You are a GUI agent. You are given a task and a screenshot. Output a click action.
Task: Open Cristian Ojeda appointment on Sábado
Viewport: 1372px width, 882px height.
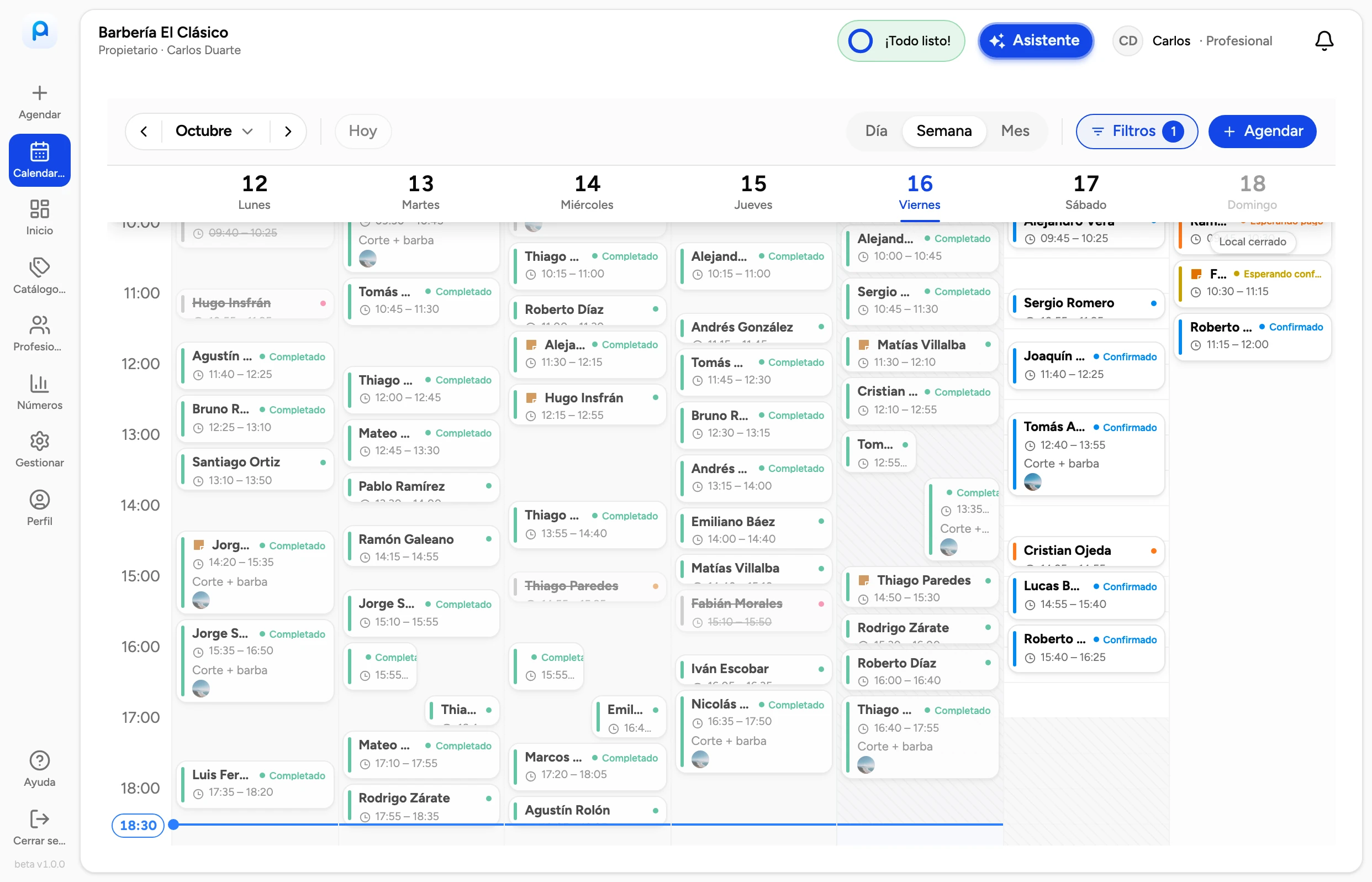click(1086, 551)
